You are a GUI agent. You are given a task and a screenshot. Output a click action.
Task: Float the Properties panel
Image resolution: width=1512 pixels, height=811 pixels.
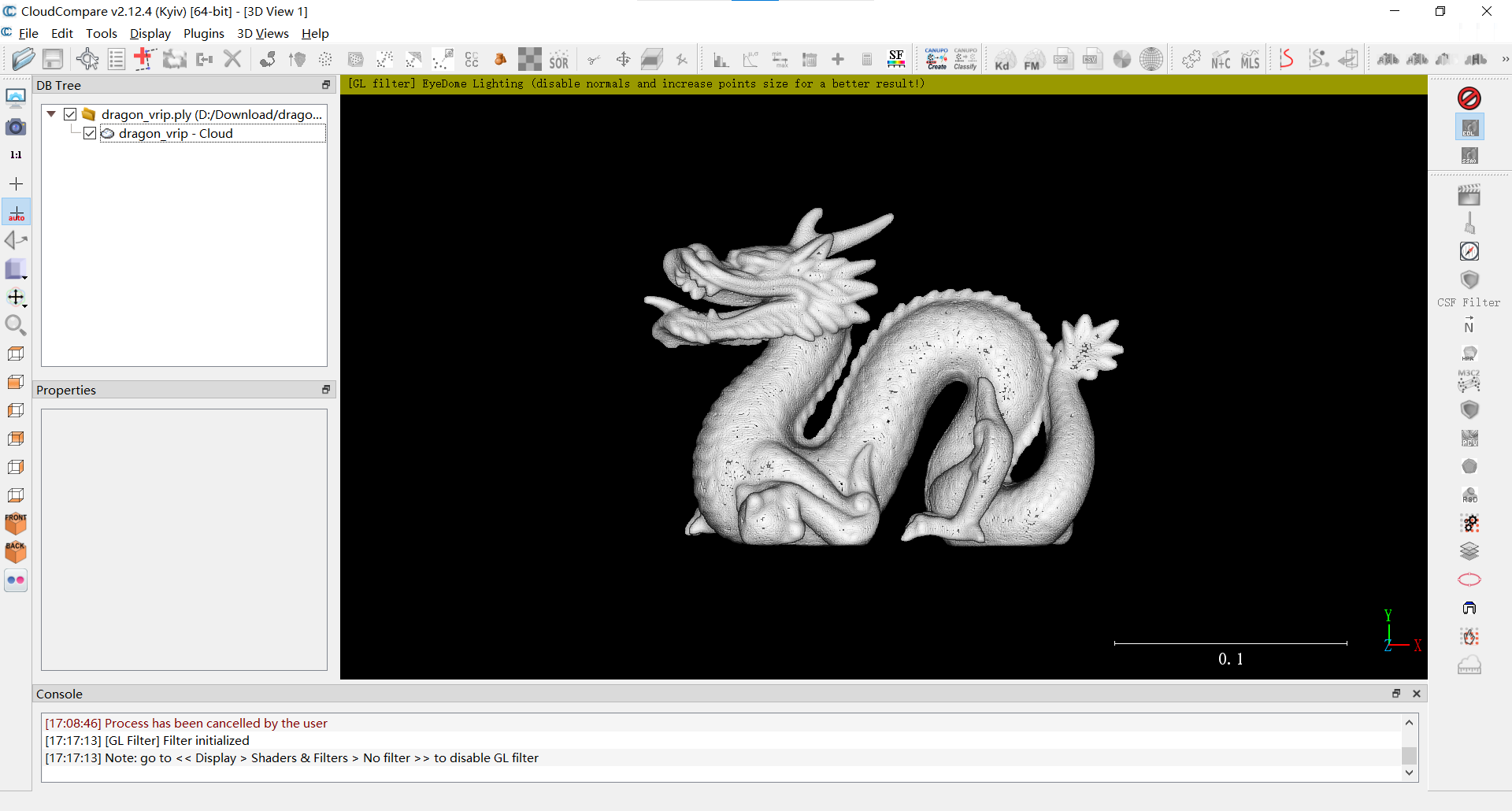coord(326,390)
